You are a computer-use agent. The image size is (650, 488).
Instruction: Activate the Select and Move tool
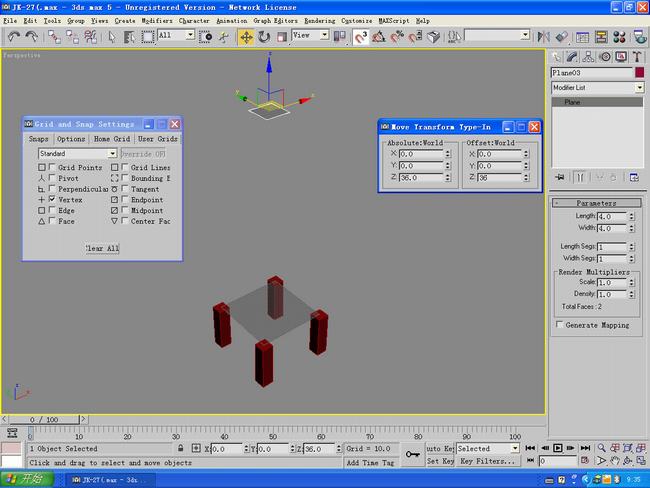click(x=246, y=37)
